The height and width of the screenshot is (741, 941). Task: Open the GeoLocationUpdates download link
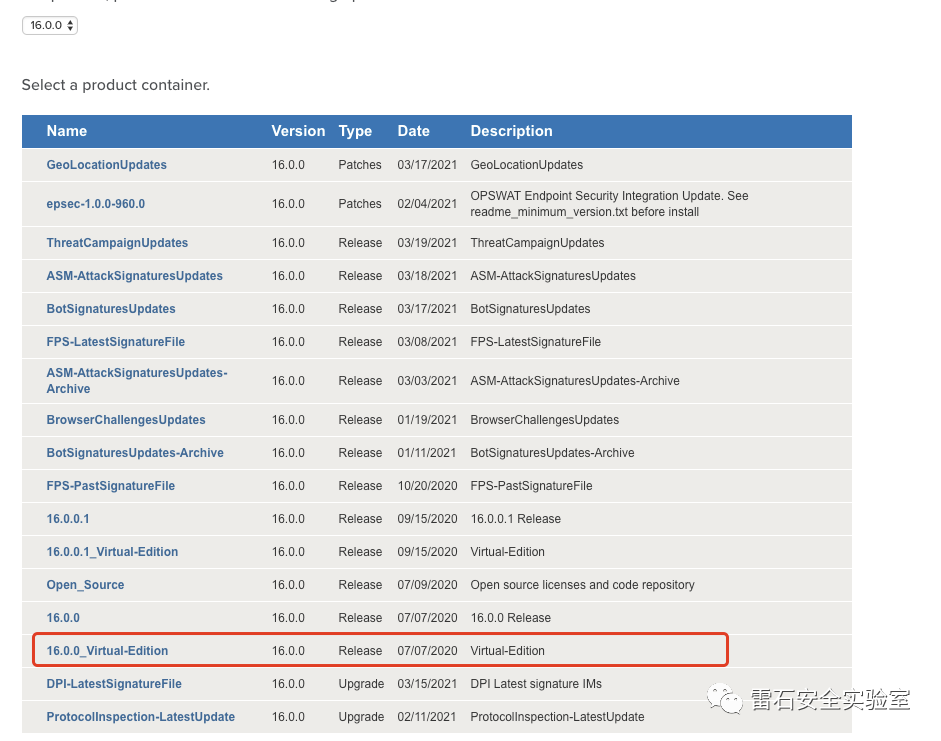coord(106,164)
